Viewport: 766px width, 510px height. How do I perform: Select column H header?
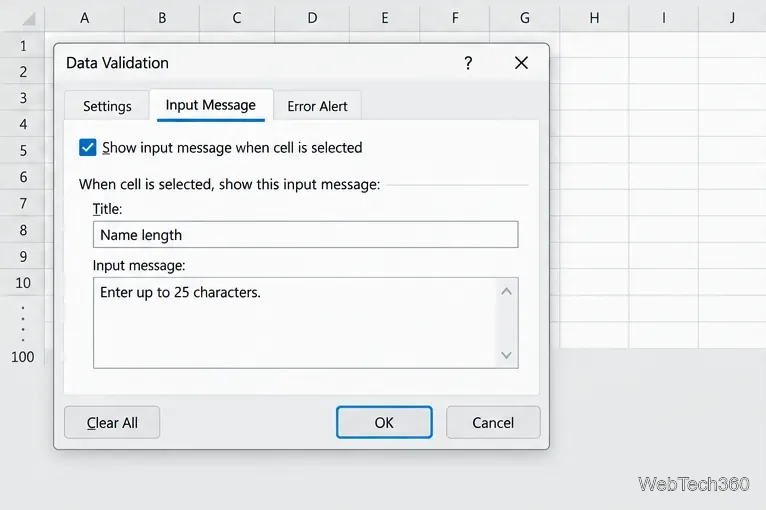(x=594, y=18)
